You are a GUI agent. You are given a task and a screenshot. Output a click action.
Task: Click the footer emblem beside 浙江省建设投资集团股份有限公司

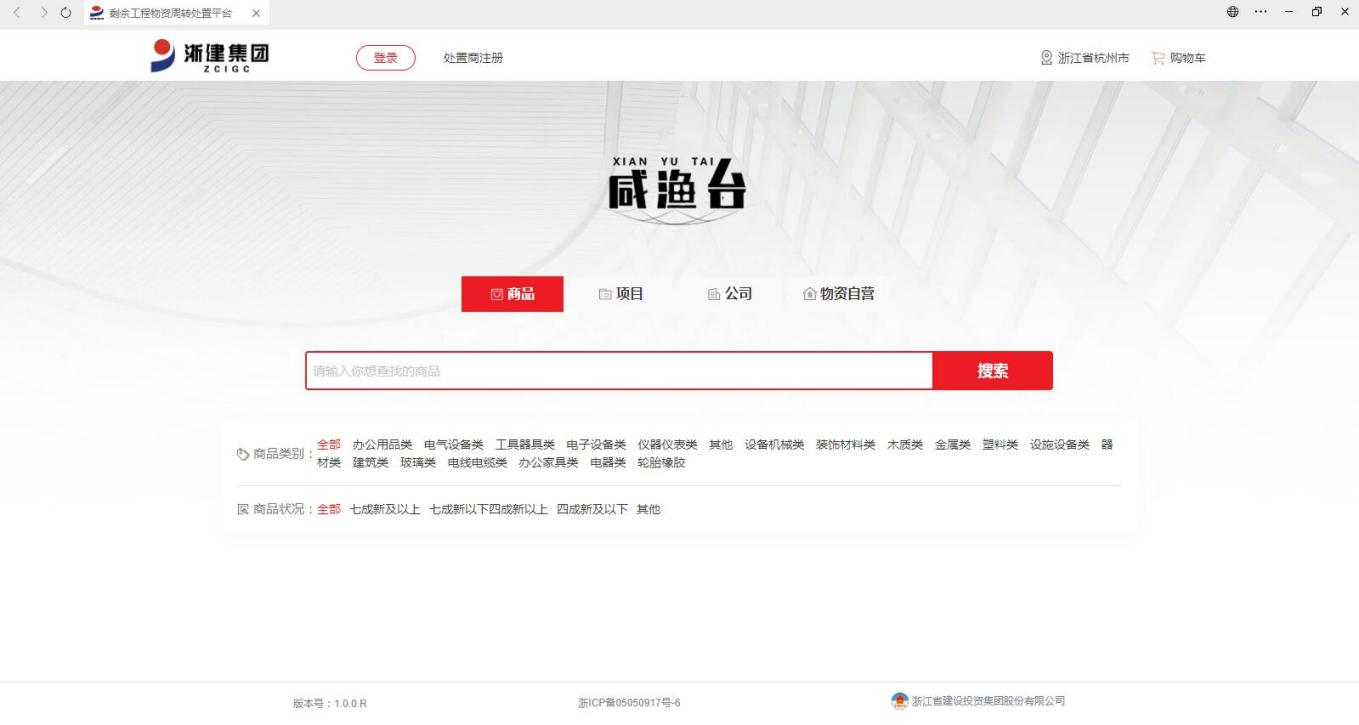pyautogui.click(x=899, y=701)
